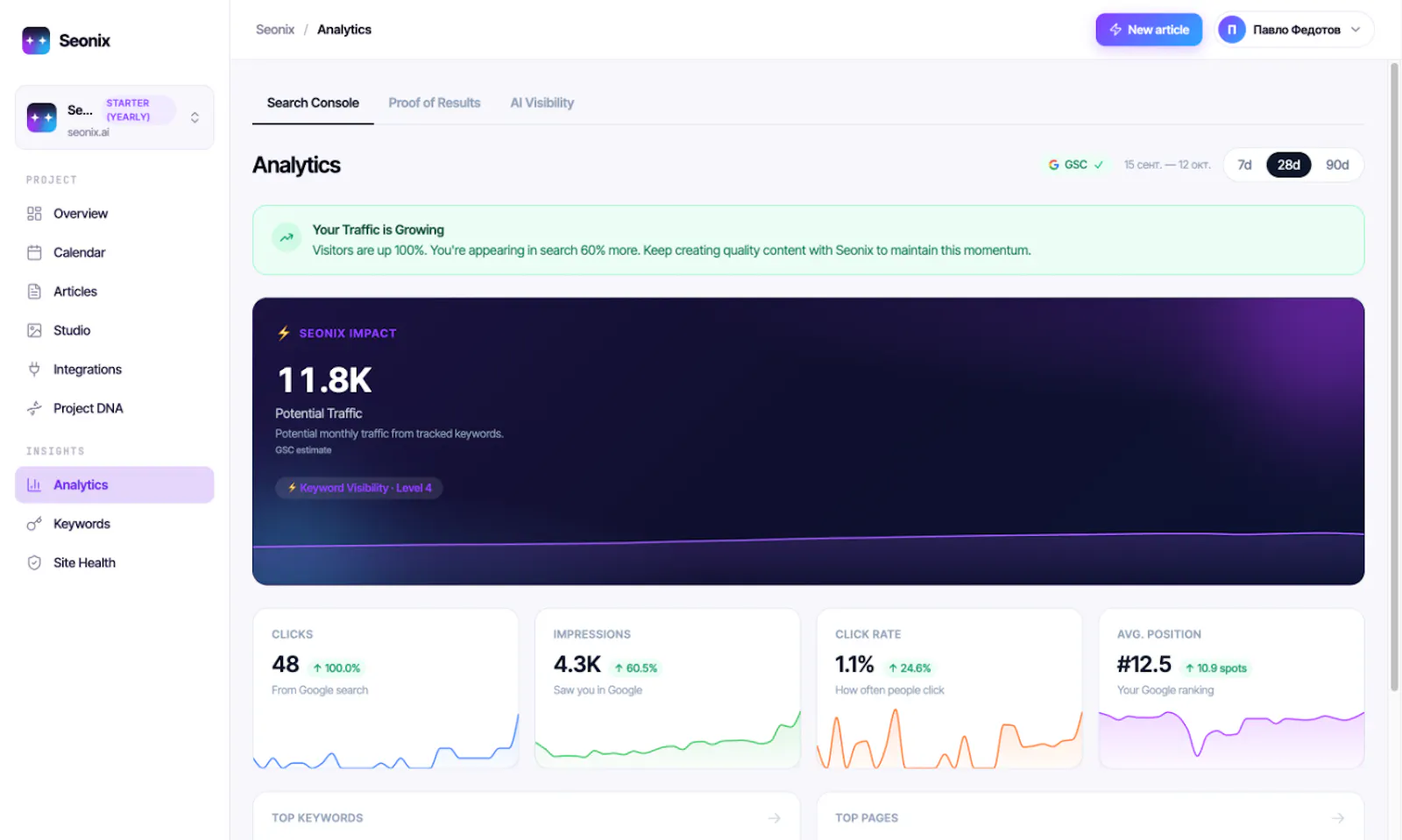
Task: Select the 7d date range
Action: pyautogui.click(x=1244, y=165)
